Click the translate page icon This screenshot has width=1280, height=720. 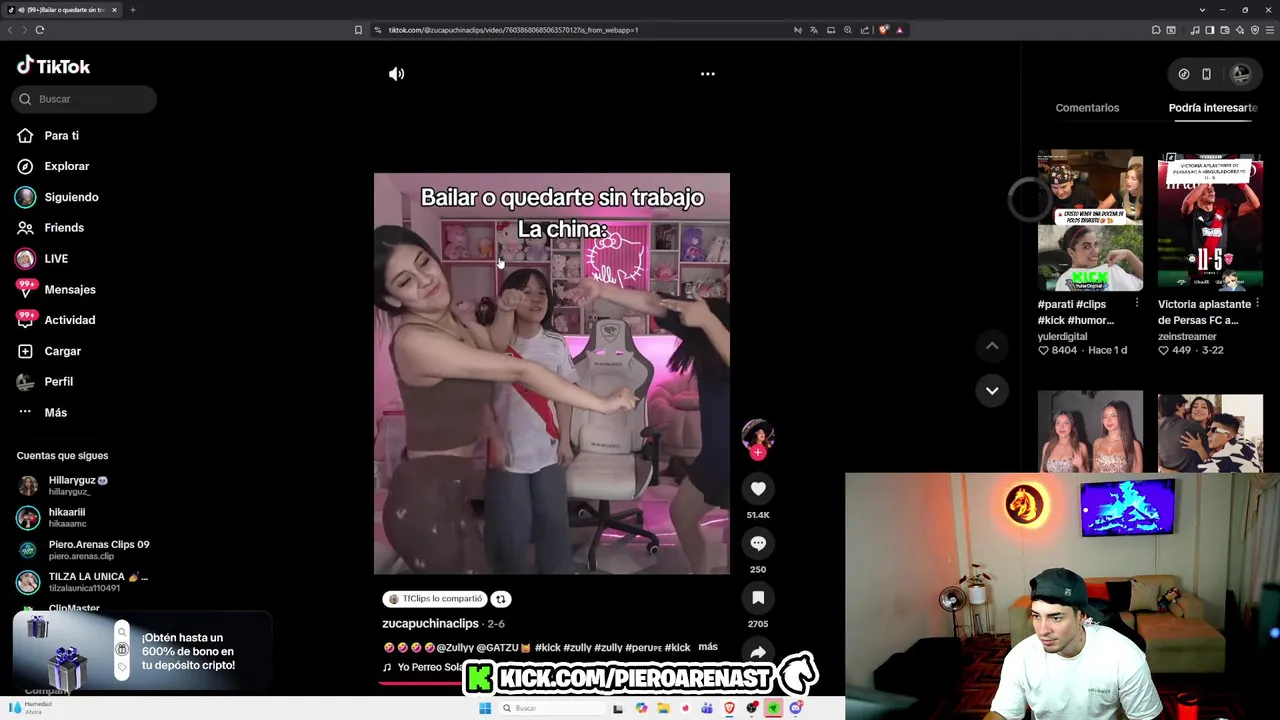click(814, 30)
